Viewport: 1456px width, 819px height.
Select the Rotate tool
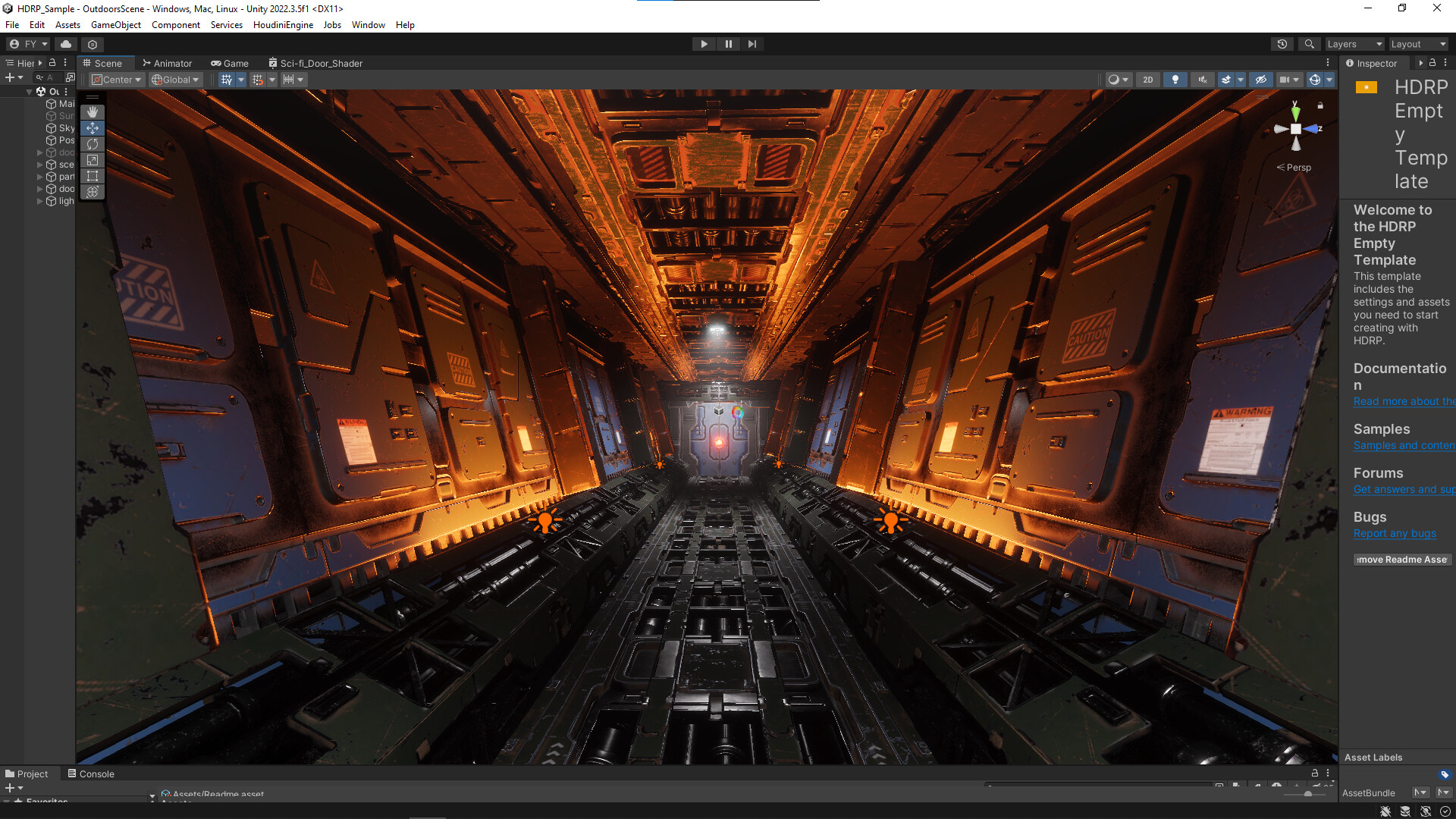point(92,144)
